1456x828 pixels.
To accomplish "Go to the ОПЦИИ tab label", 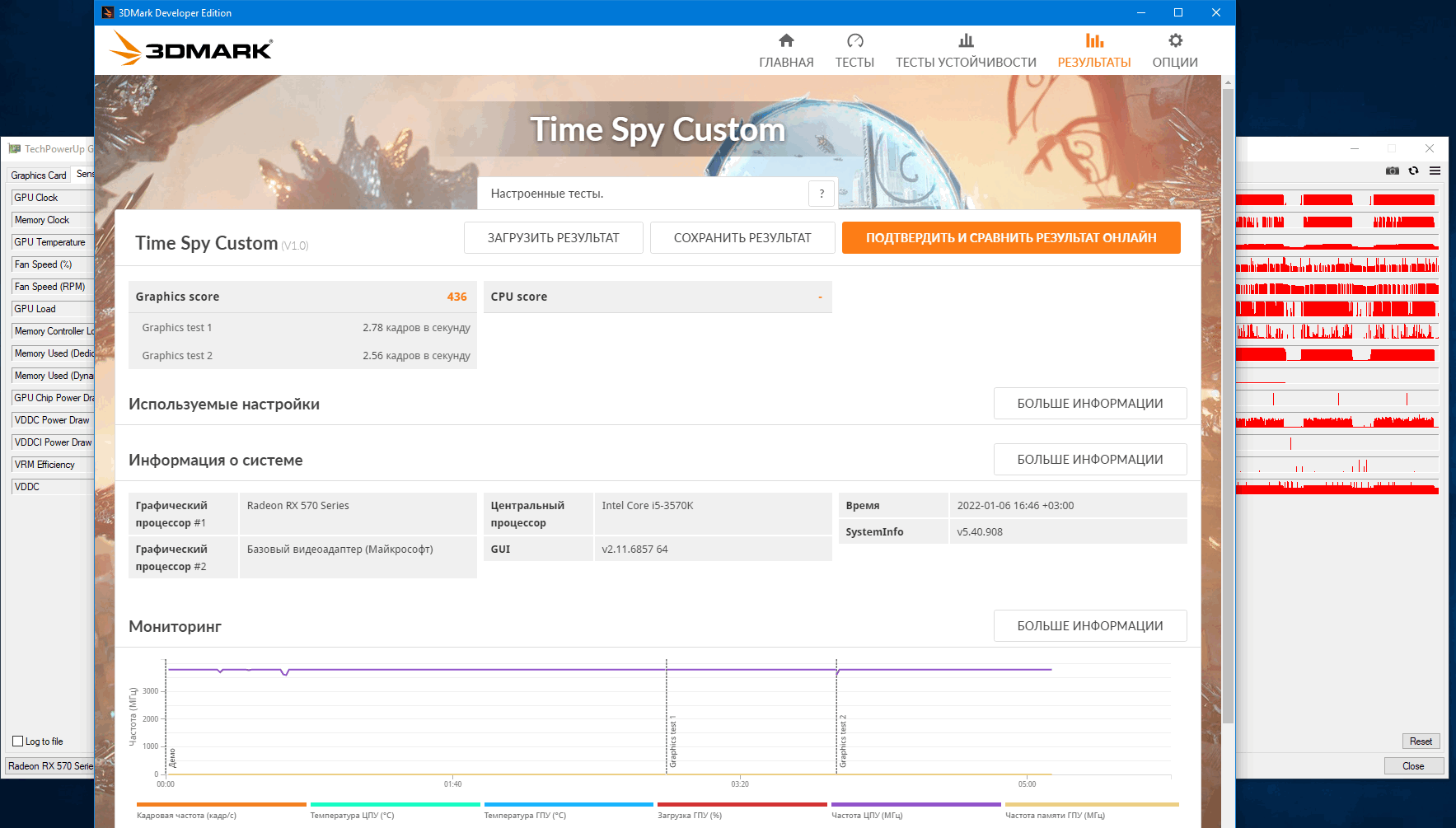I will pyautogui.click(x=1175, y=63).
